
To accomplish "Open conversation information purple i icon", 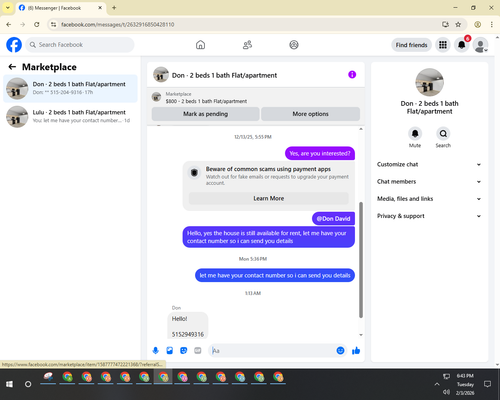I will [x=352, y=75].
